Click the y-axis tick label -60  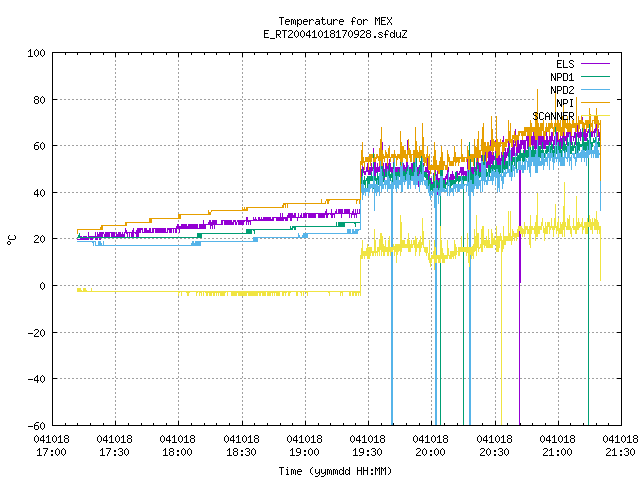click(36, 426)
